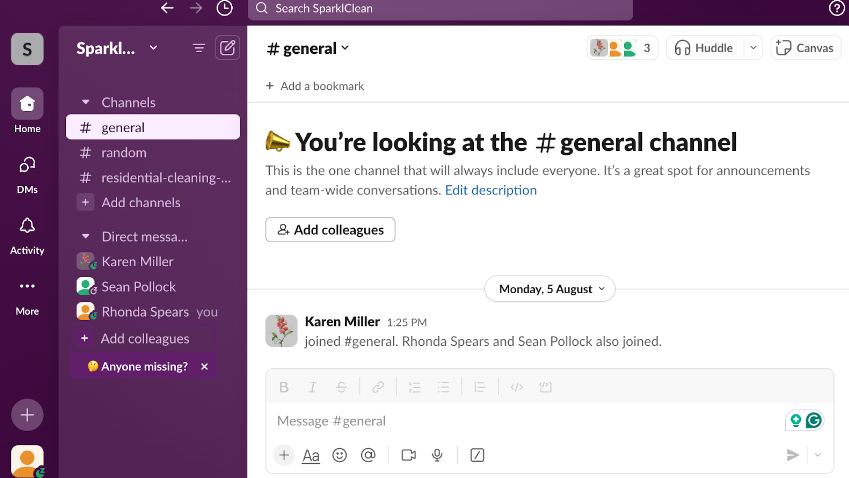Image resolution: width=849 pixels, height=478 pixels.
Task: Click Add channels
Action: click(153, 202)
